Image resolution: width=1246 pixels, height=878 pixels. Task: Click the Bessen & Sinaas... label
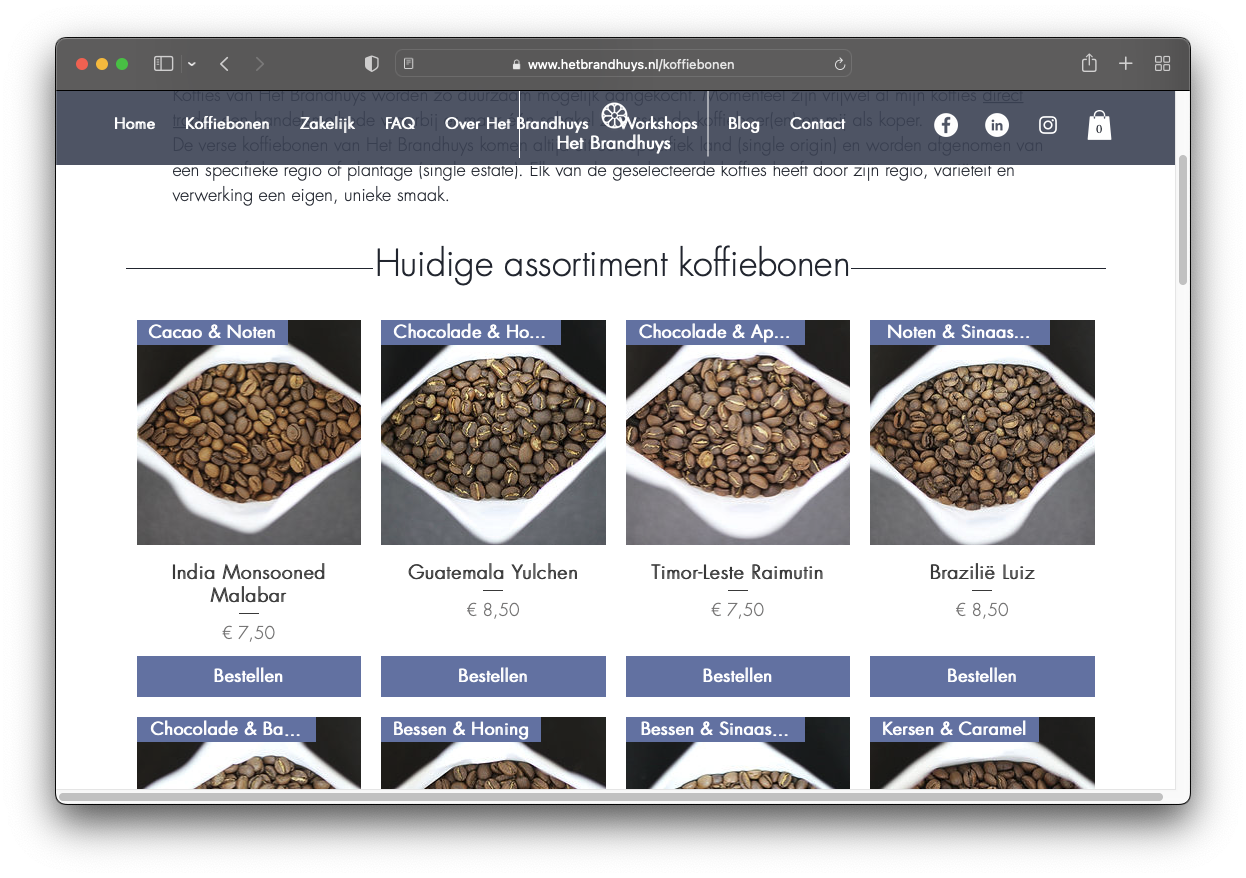click(x=715, y=729)
